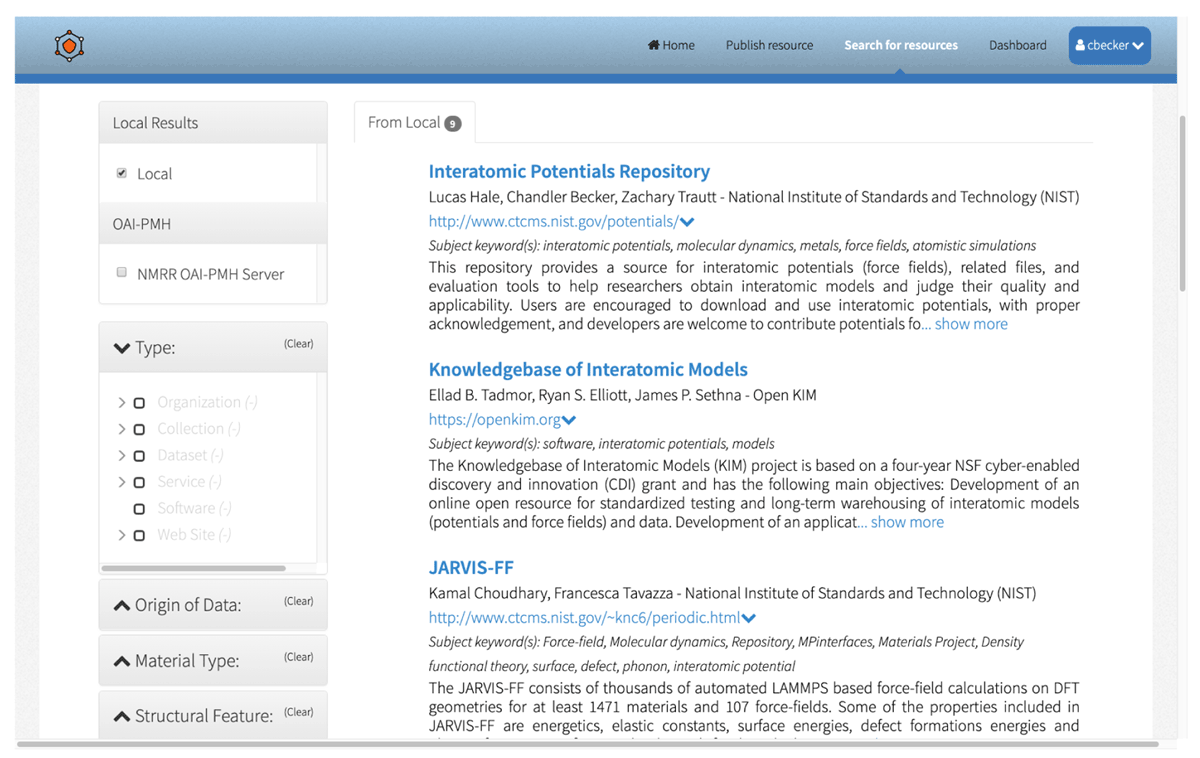The image size is (1200, 758).
Task: Click the Local Results heading
Action: click(155, 123)
